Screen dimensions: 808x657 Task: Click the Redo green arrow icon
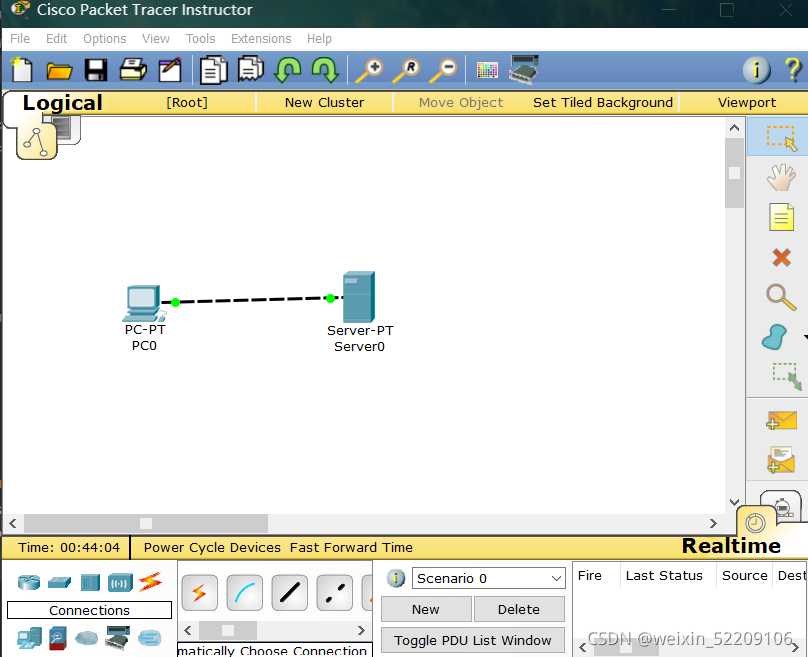325,70
